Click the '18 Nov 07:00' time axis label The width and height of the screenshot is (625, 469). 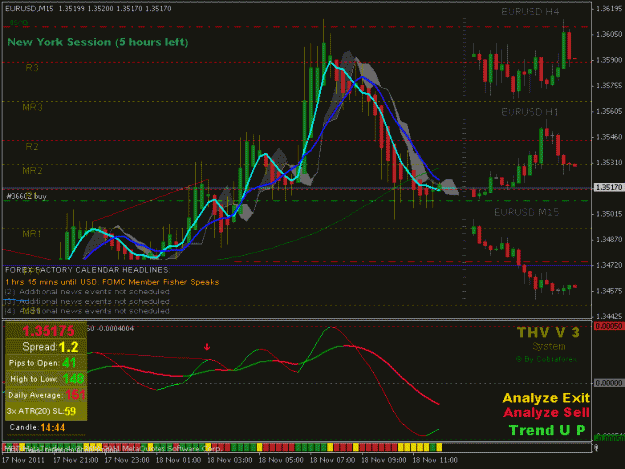coord(332,460)
